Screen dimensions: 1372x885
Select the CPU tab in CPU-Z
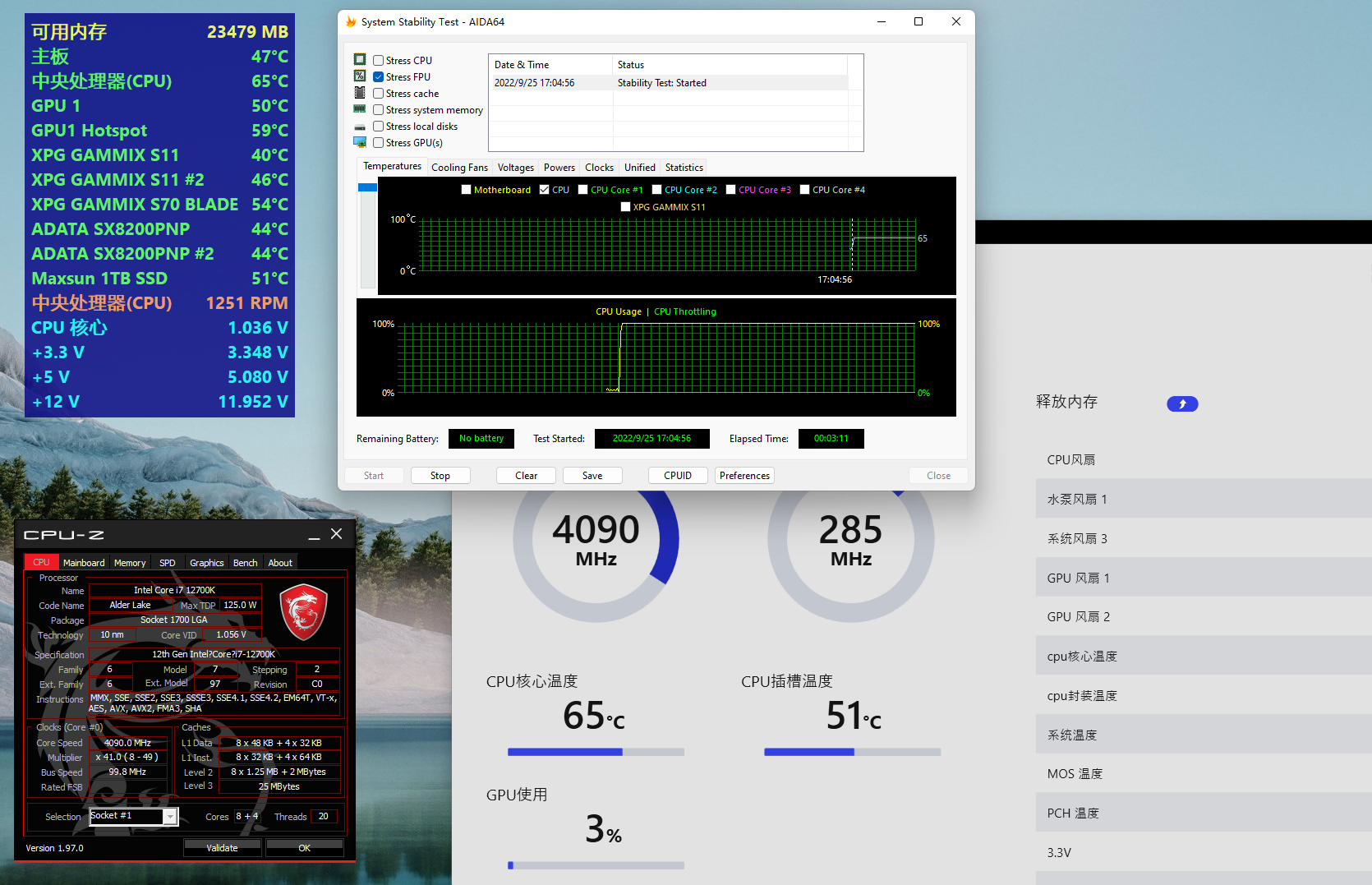tap(41, 562)
